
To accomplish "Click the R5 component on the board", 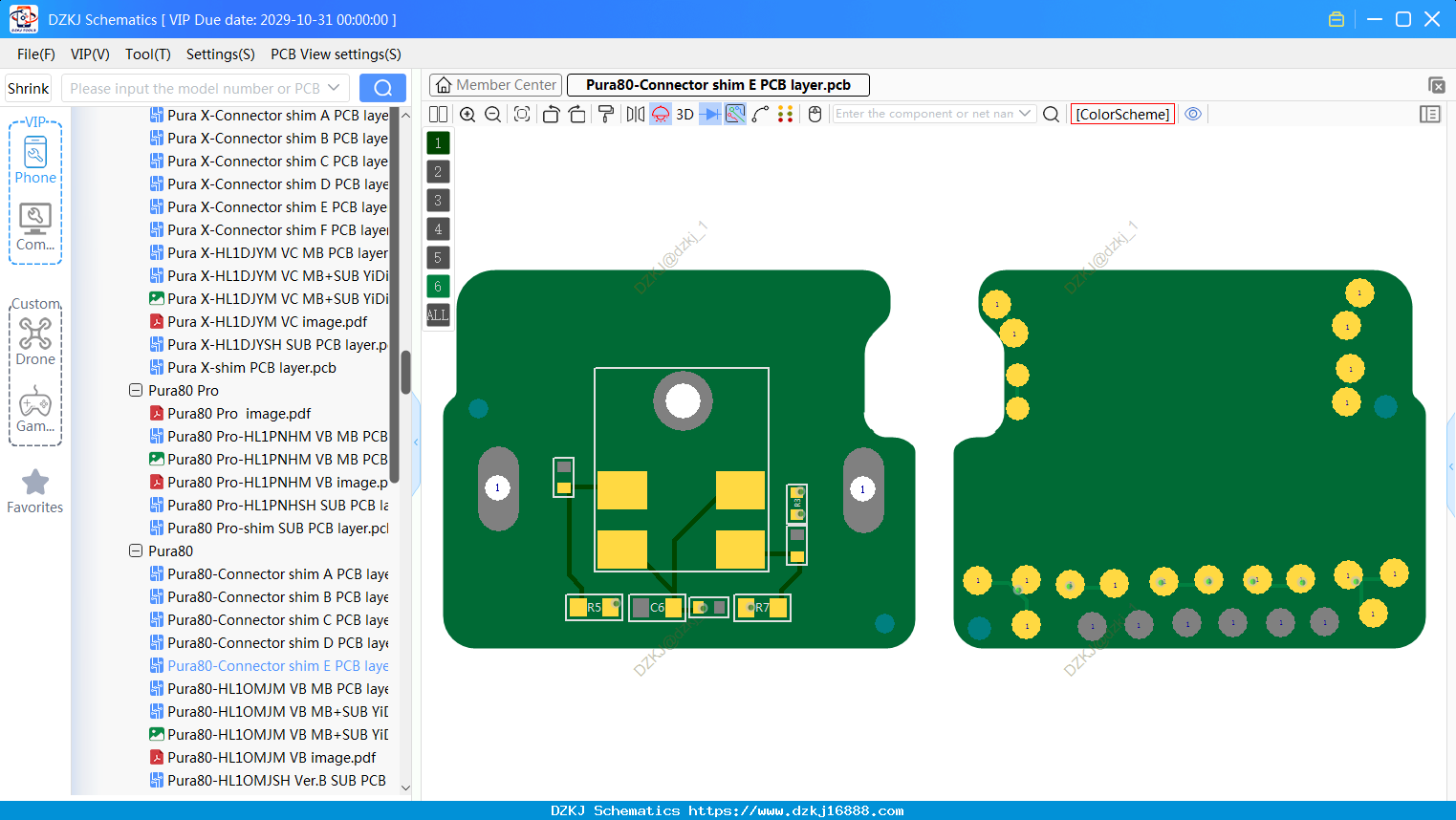I will pos(594,607).
